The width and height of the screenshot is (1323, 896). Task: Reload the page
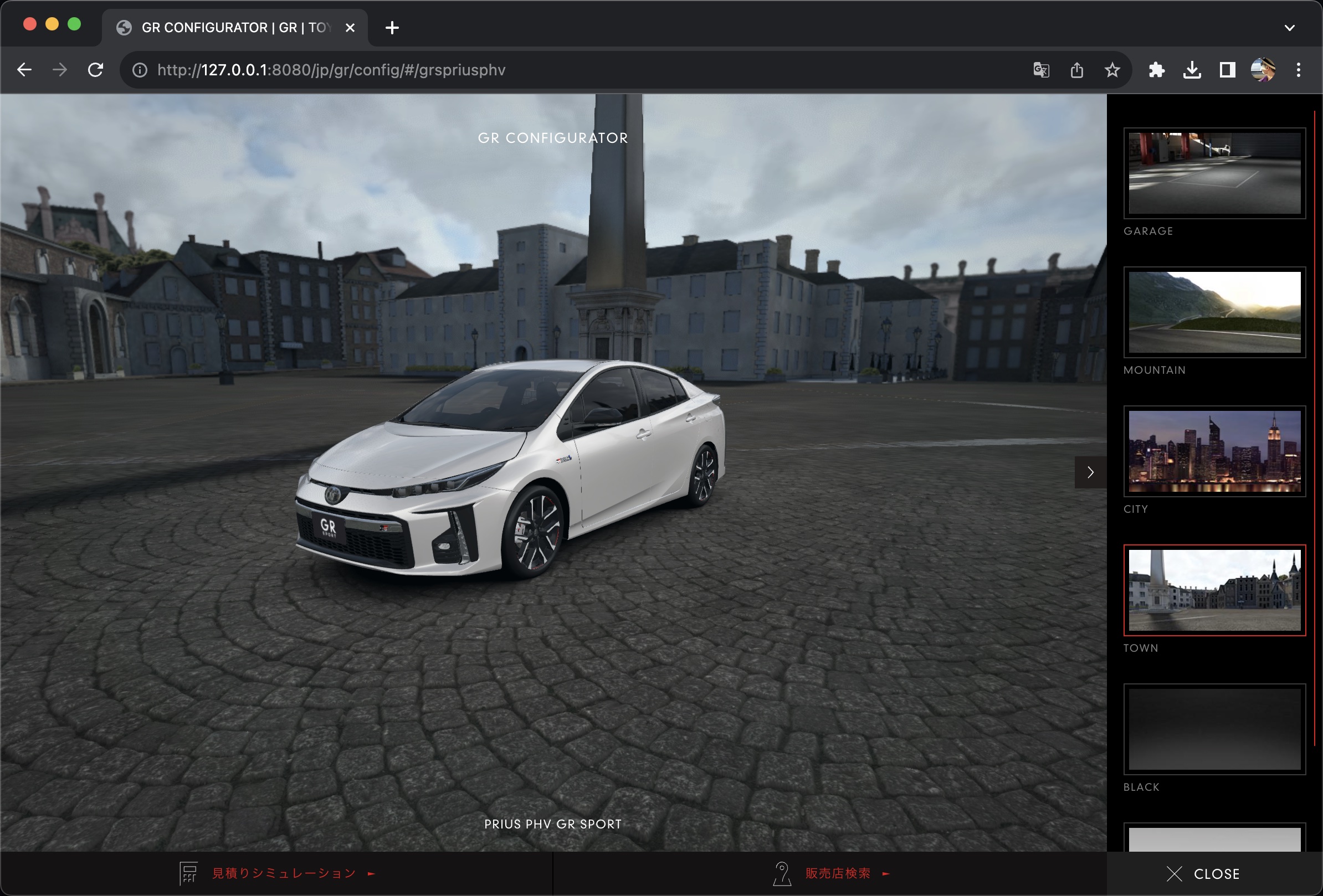pos(96,70)
